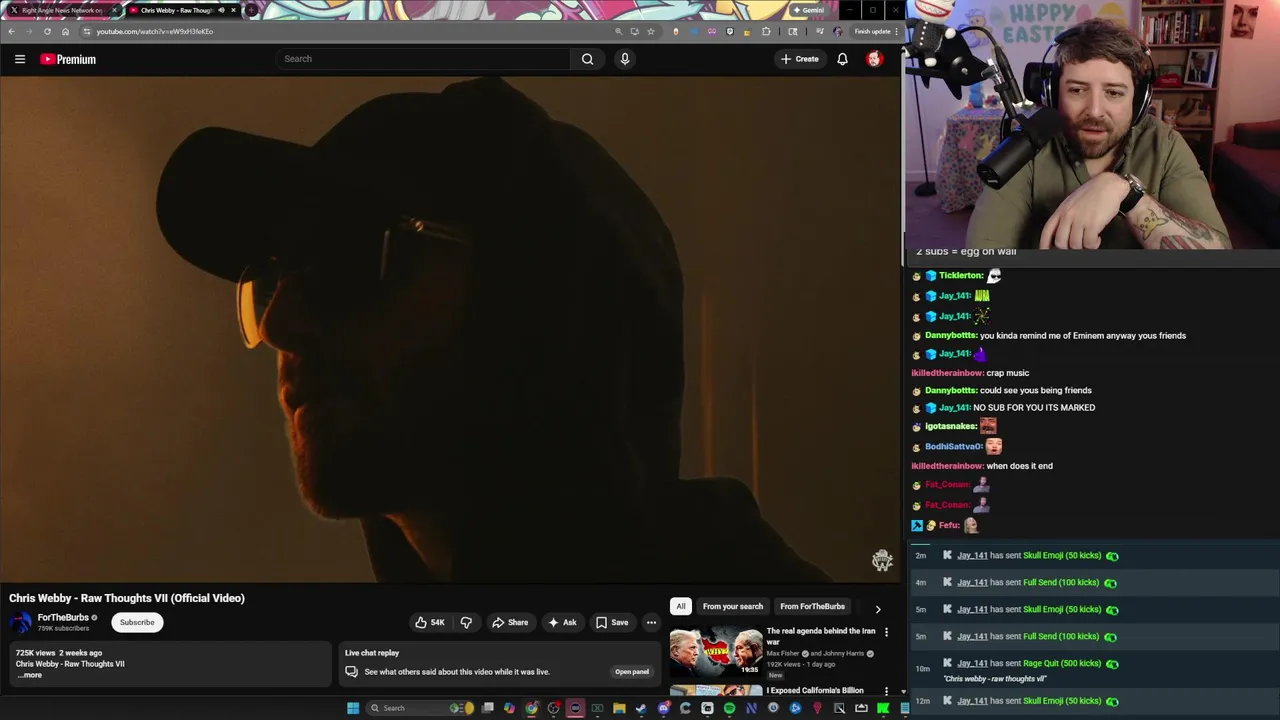The width and height of the screenshot is (1280, 720).
Task: Open the Gemini button in browser
Action: pyautogui.click(x=808, y=10)
